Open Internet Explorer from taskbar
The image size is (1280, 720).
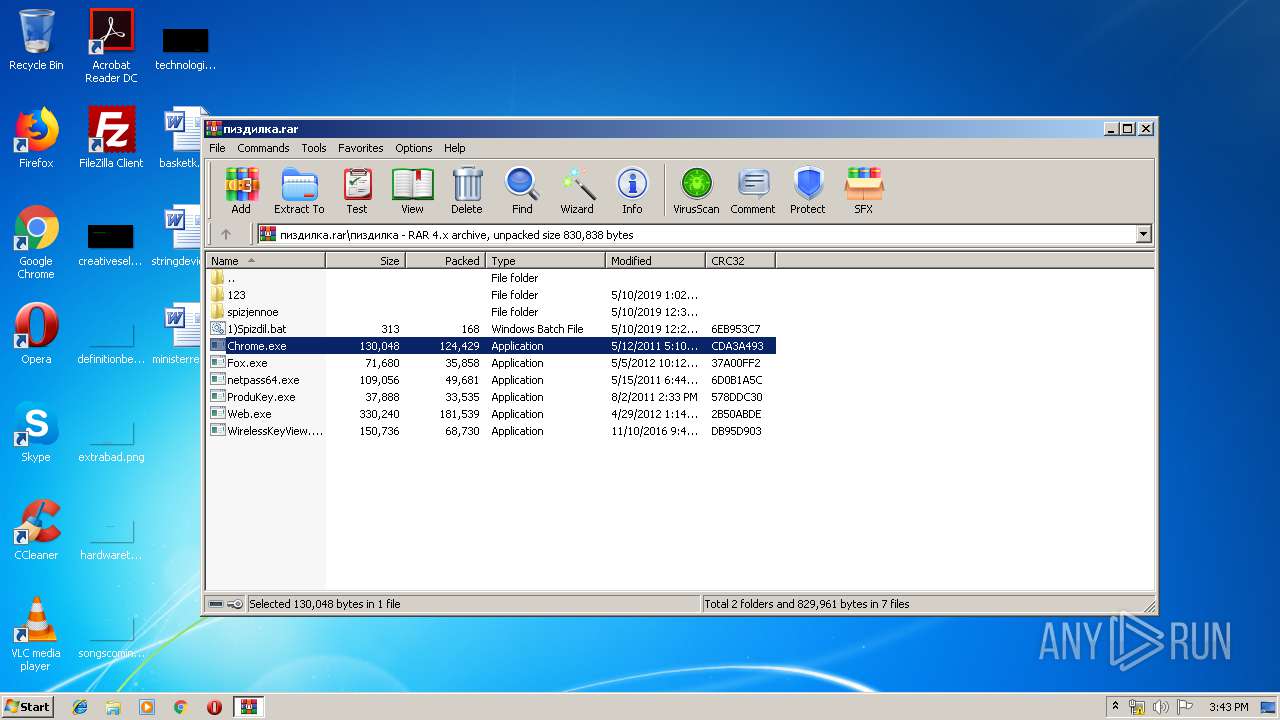tap(80, 707)
